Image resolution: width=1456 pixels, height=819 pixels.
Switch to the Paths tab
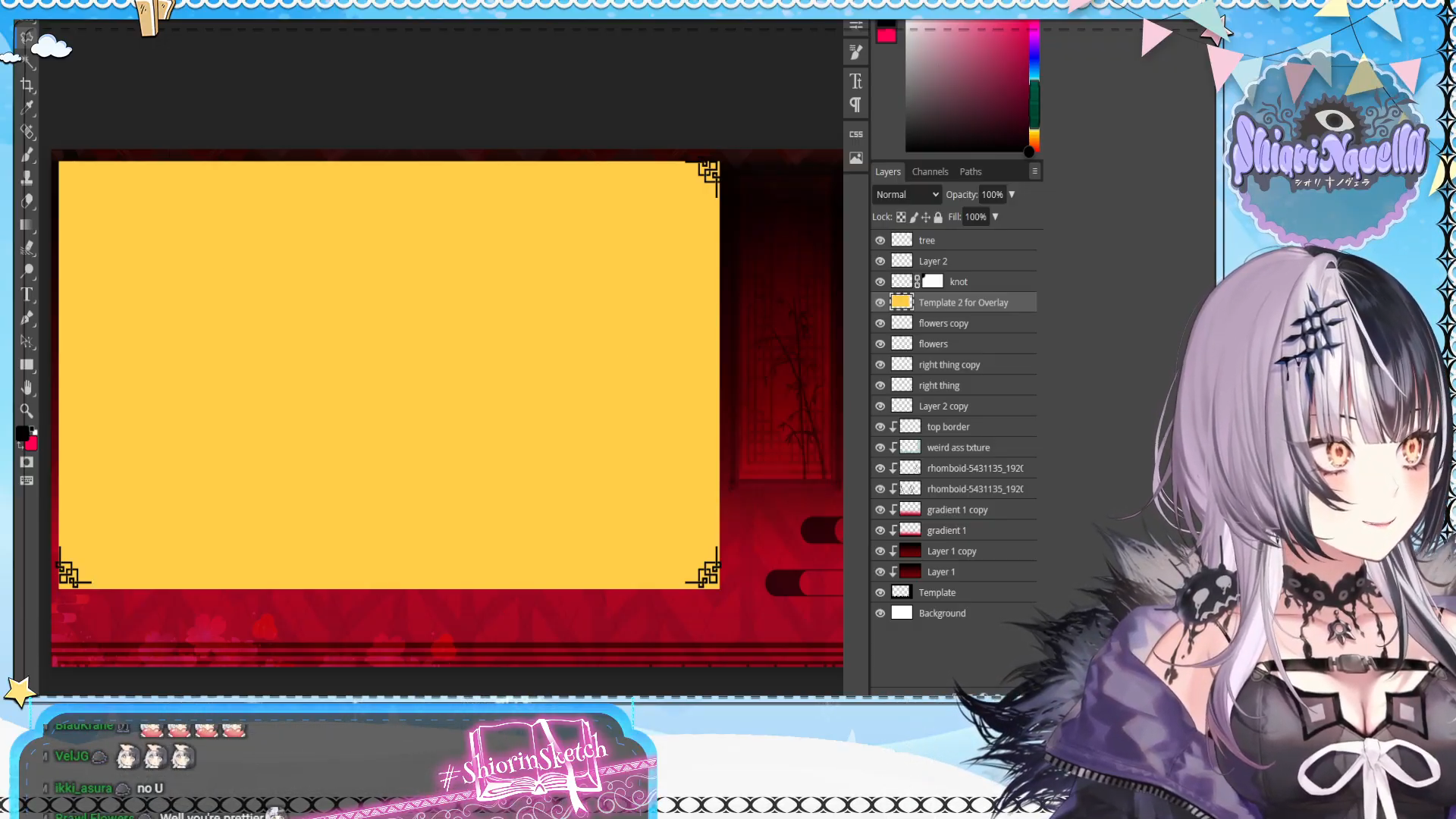pos(970,172)
